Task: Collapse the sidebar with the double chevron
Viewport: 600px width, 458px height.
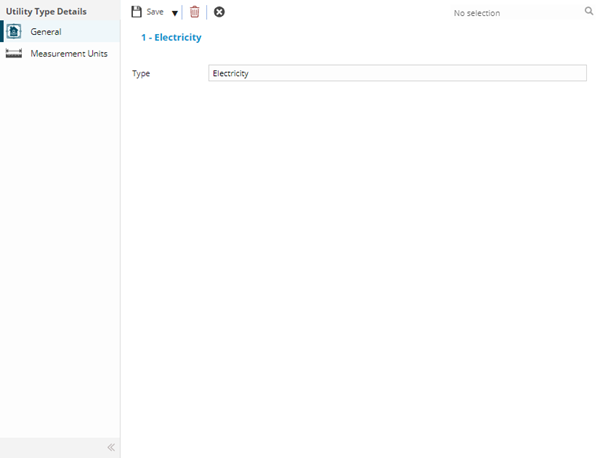Action: coord(111,447)
